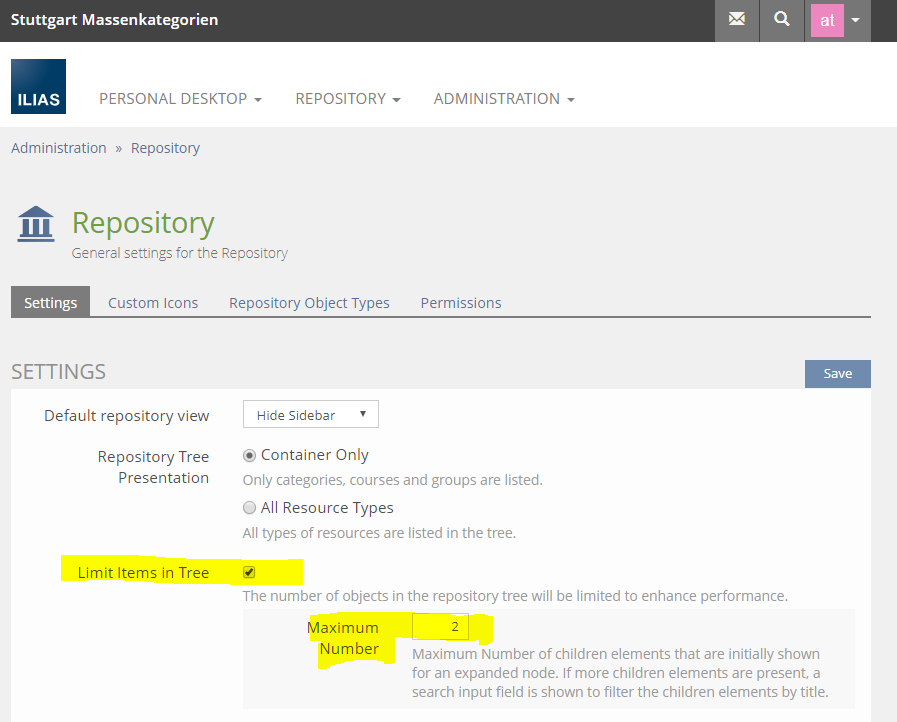Select the Settings tab
The width and height of the screenshot is (897, 722).
tap(51, 303)
